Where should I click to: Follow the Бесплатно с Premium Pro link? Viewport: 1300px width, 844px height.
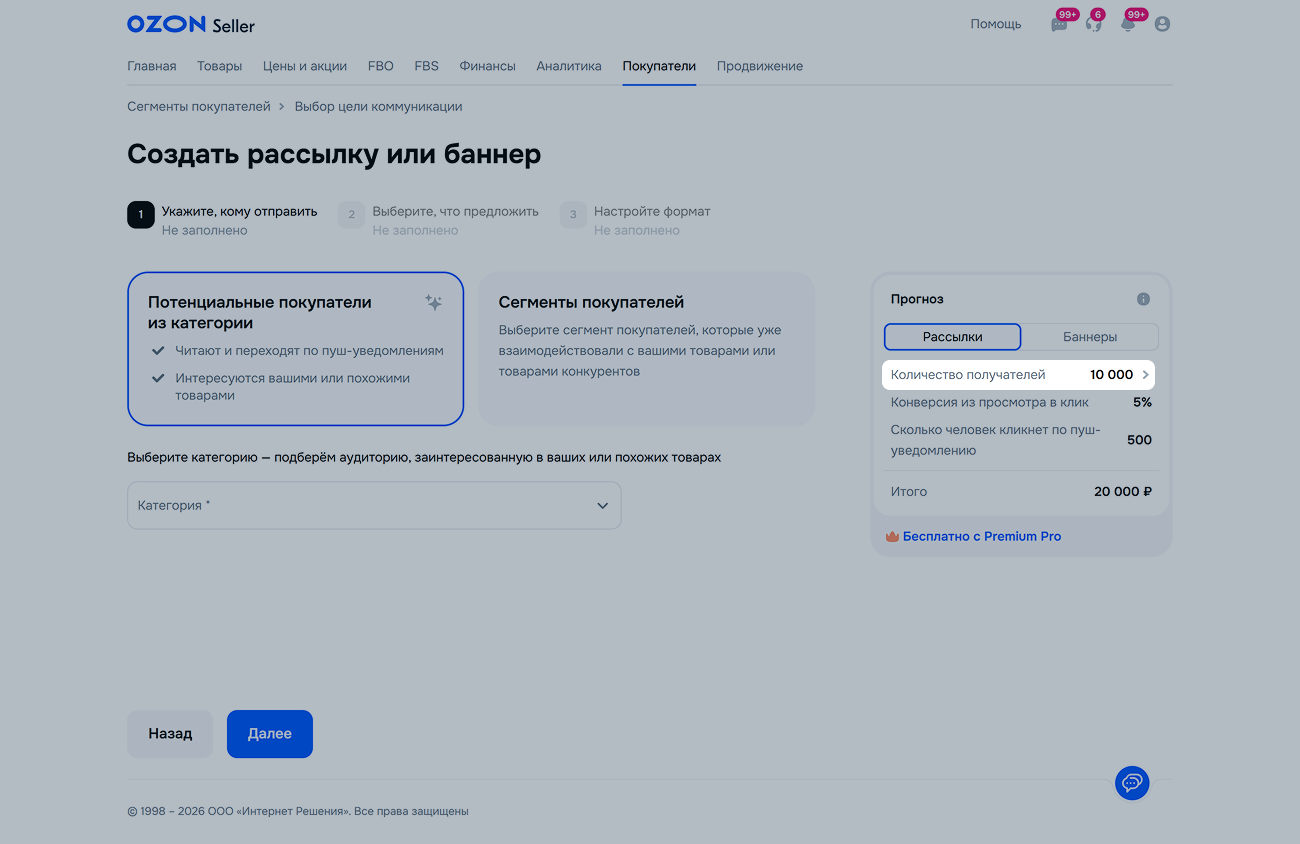point(981,537)
